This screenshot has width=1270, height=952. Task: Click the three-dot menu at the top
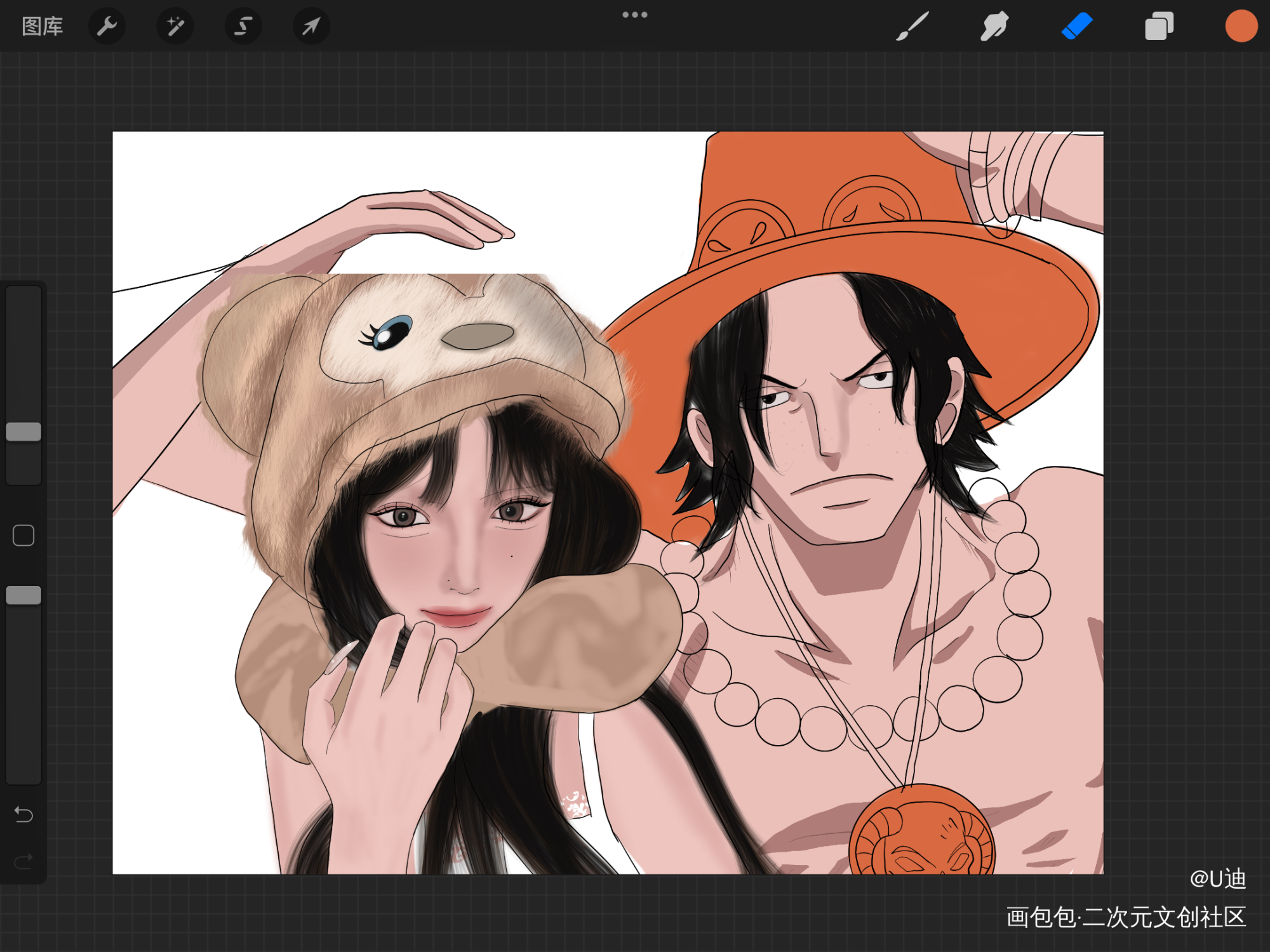634,15
